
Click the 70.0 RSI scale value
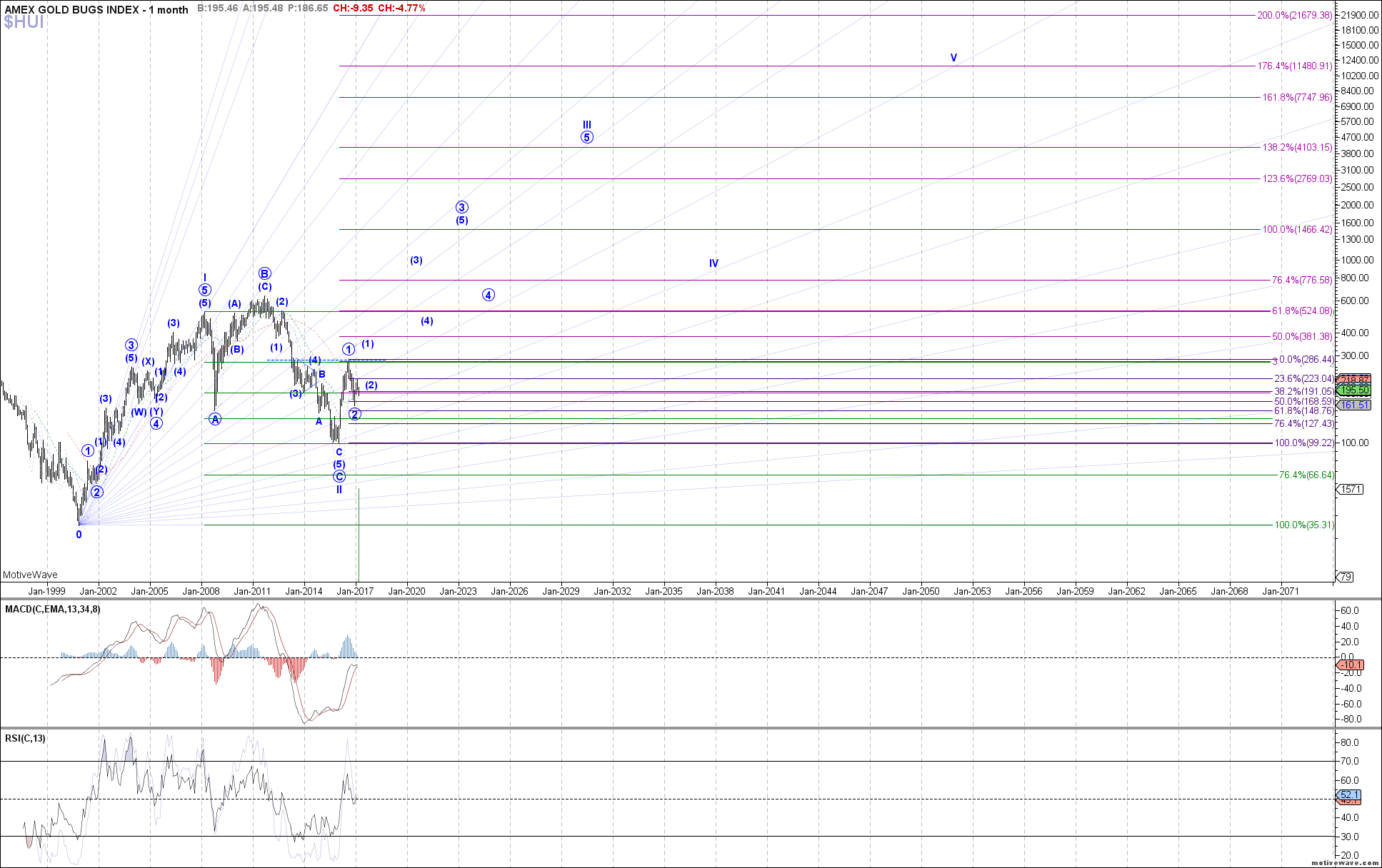[x=1350, y=762]
